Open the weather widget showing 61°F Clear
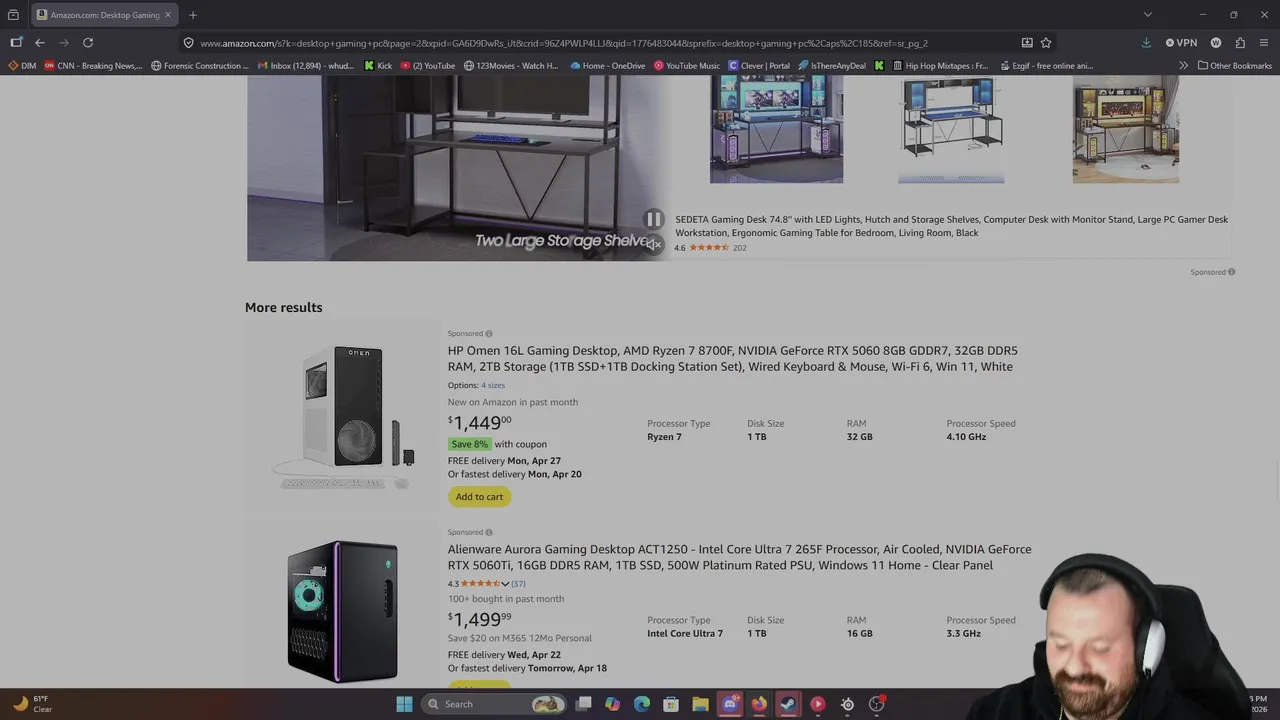The height and width of the screenshot is (720, 1280). [32, 704]
